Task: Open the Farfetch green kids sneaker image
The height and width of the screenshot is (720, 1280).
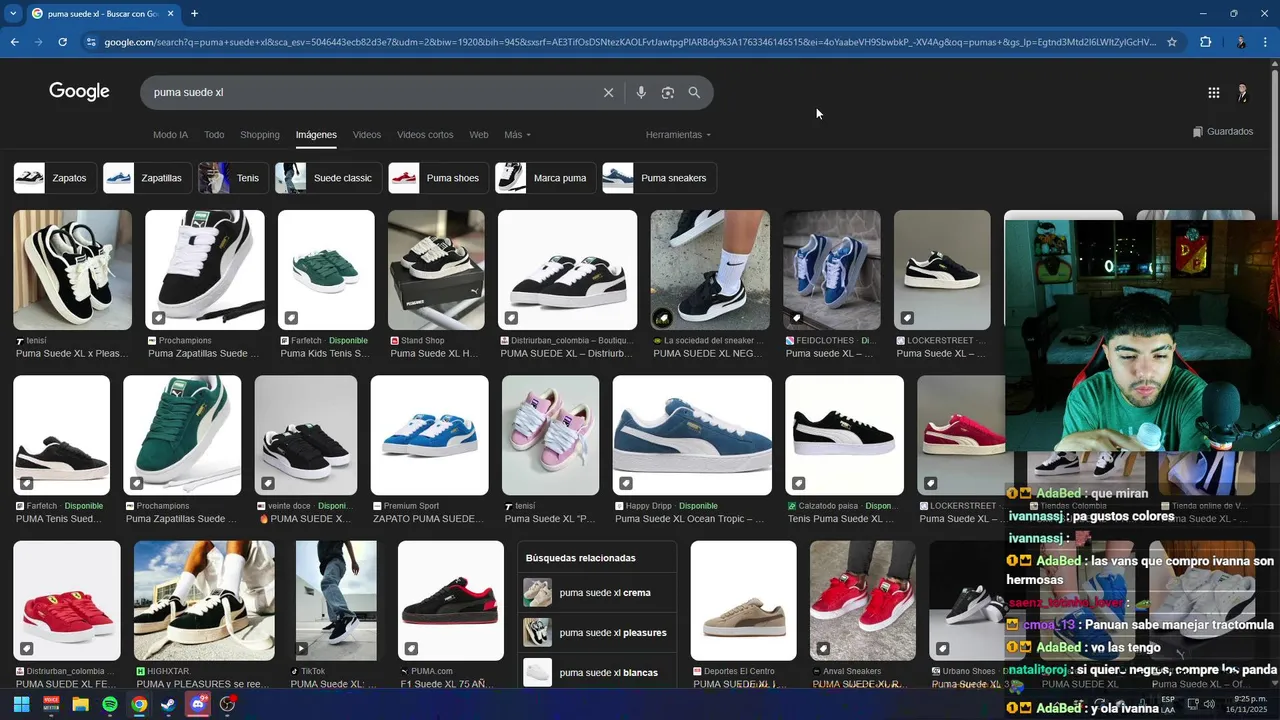Action: click(x=326, y=270)
